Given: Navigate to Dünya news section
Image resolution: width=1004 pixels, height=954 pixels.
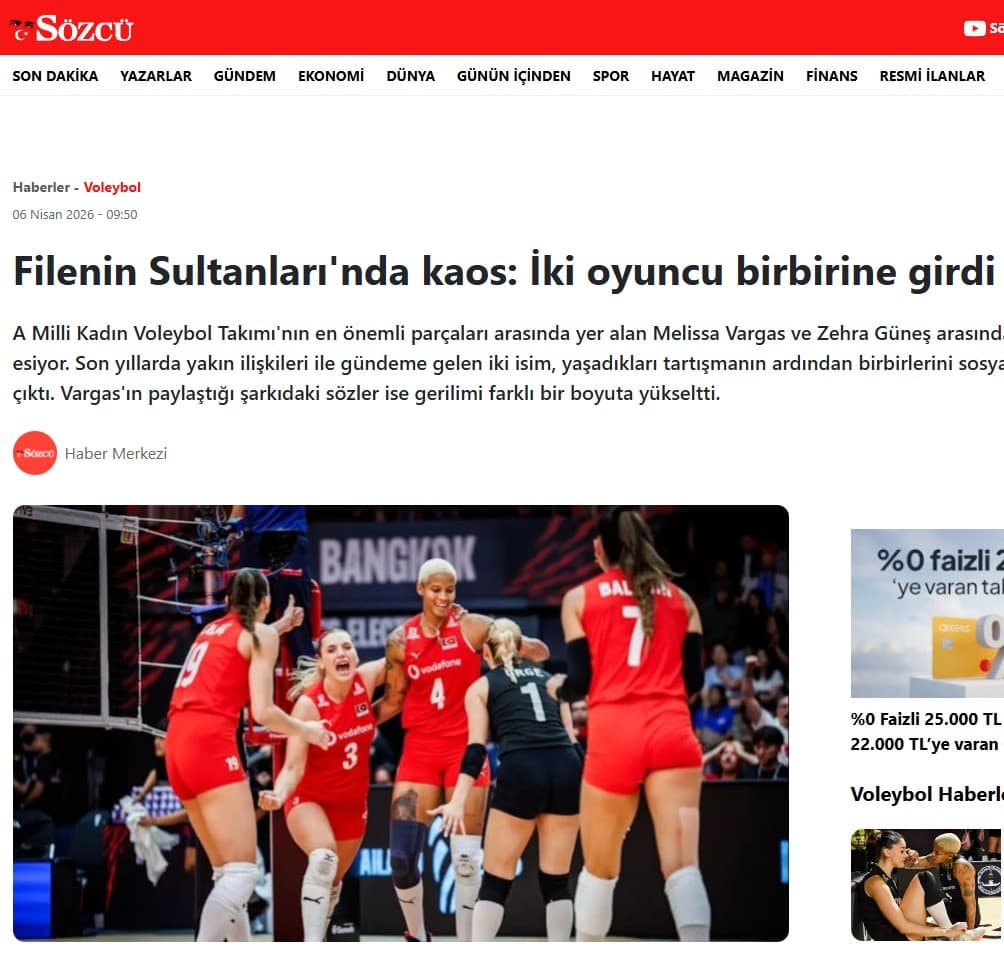Looking at the screenshot, I should [411, 76].
